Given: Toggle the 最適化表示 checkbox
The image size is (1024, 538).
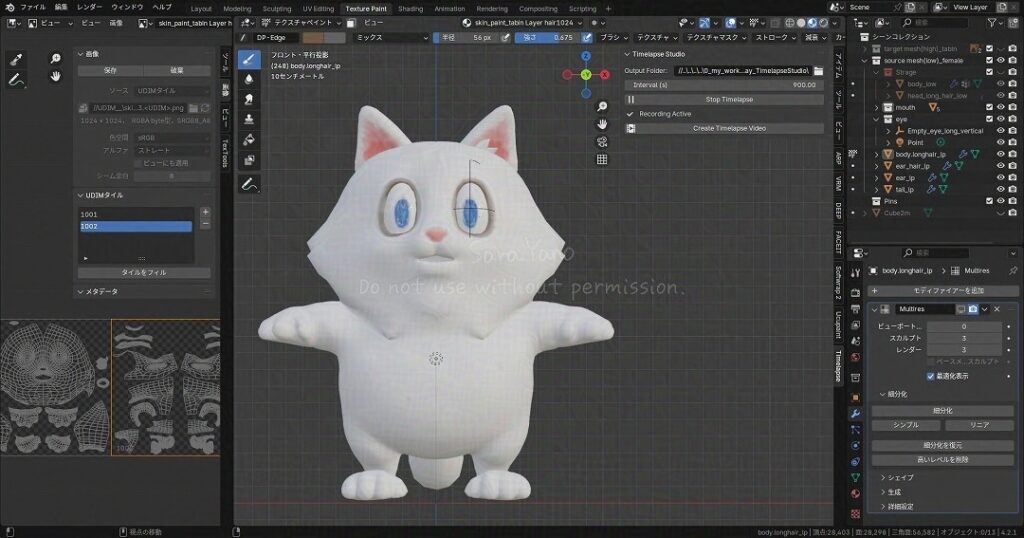Looking at the screenshot, I should (x=931, y=376).
